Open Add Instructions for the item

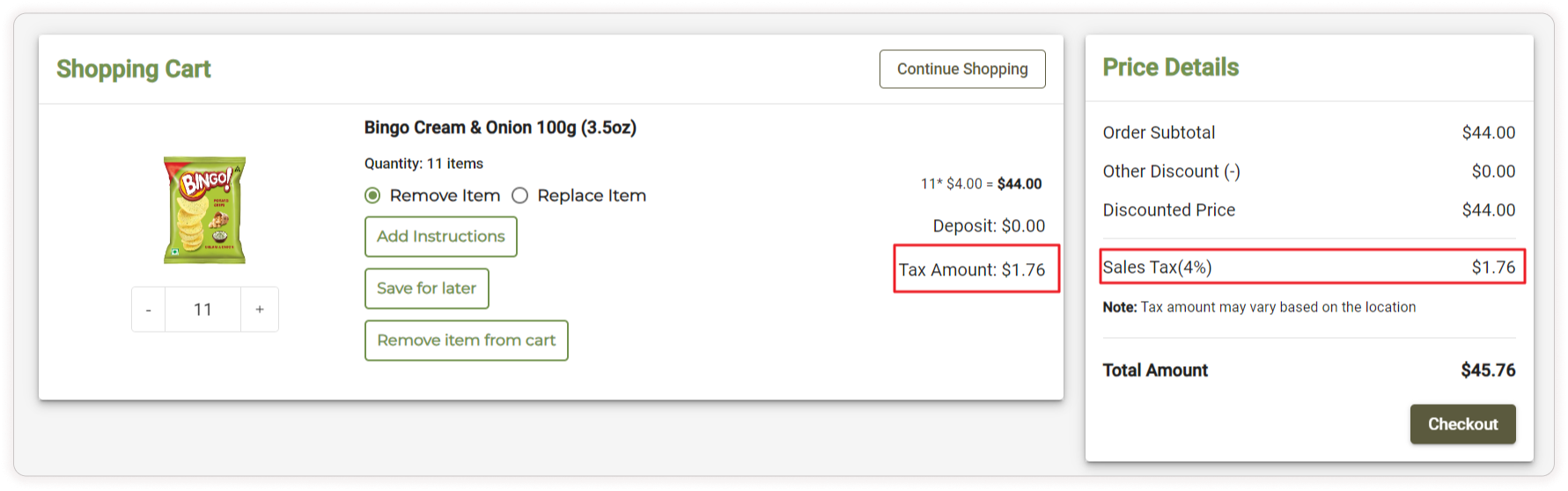pyautogui.click(x=441, y=237)
